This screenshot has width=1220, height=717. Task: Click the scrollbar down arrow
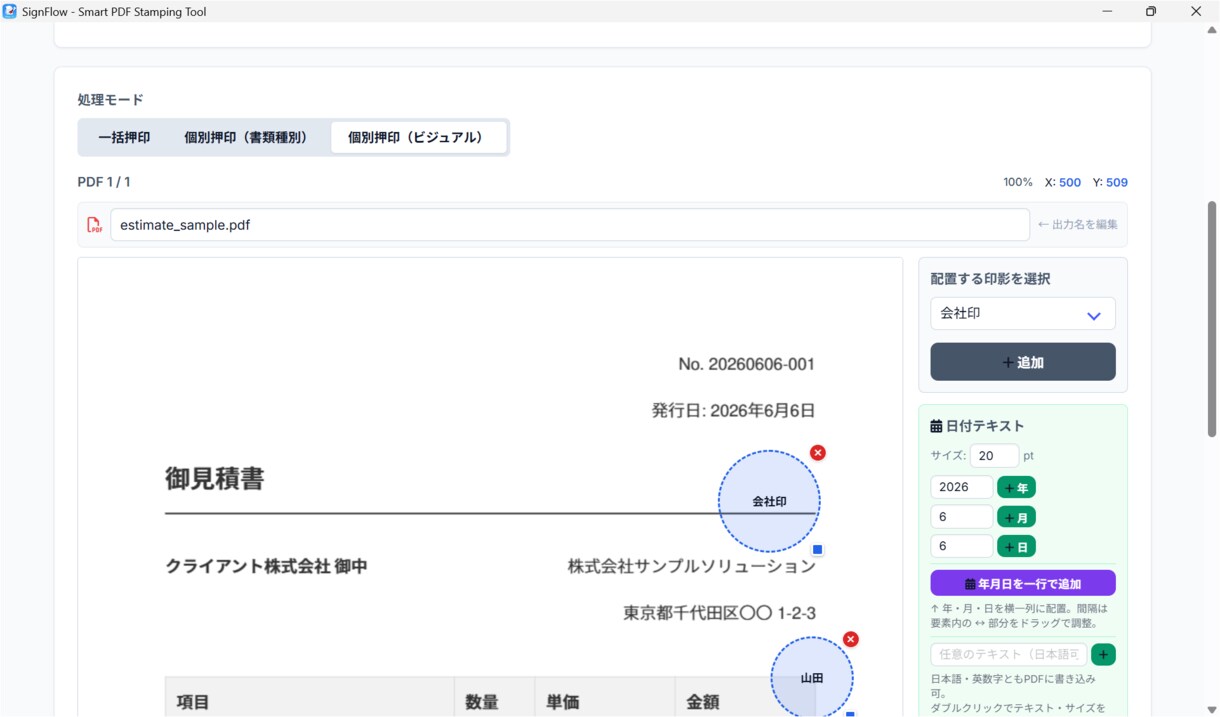1212,709
